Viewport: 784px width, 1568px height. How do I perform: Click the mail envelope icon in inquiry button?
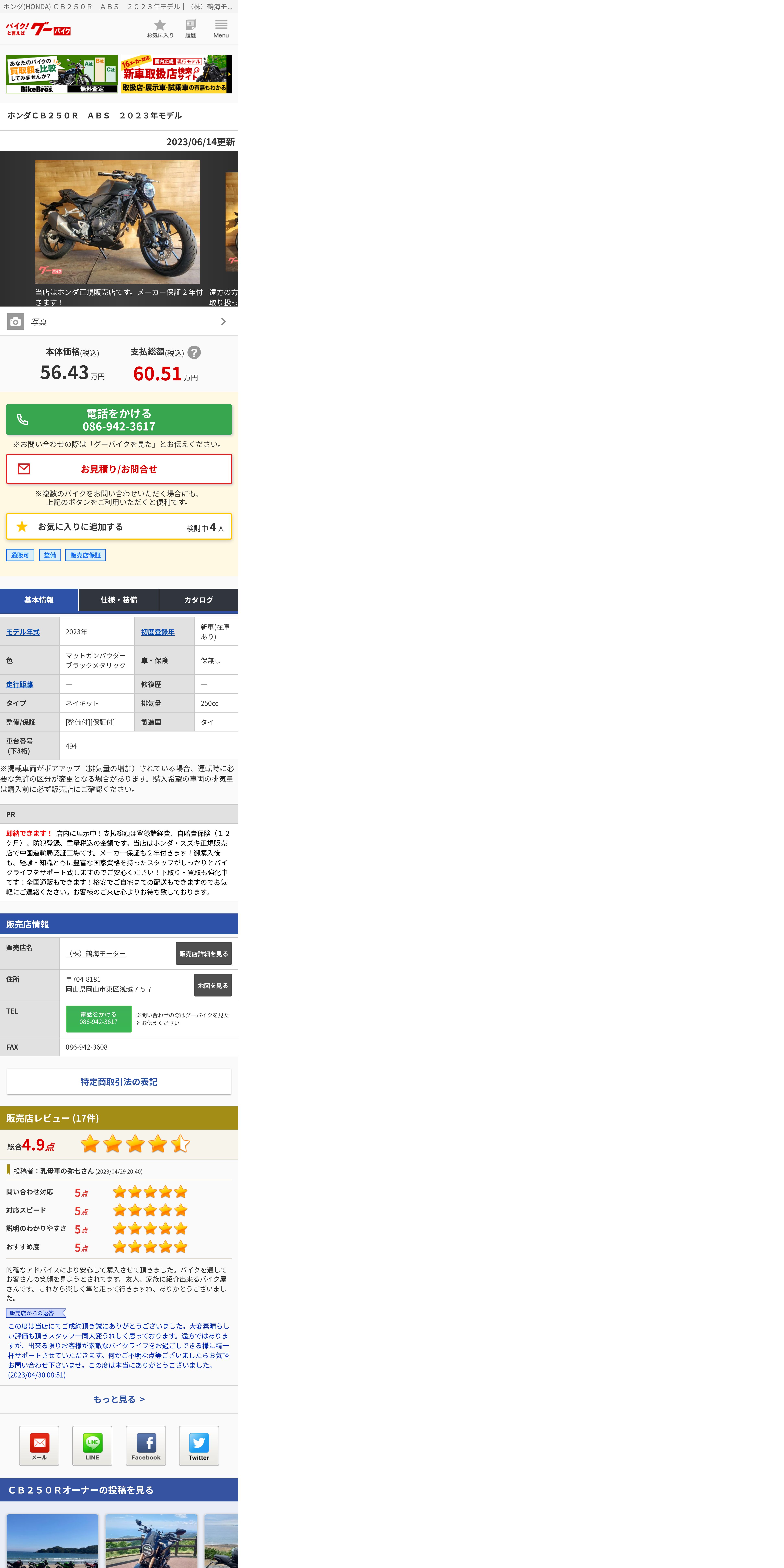(x=24, y=469)
